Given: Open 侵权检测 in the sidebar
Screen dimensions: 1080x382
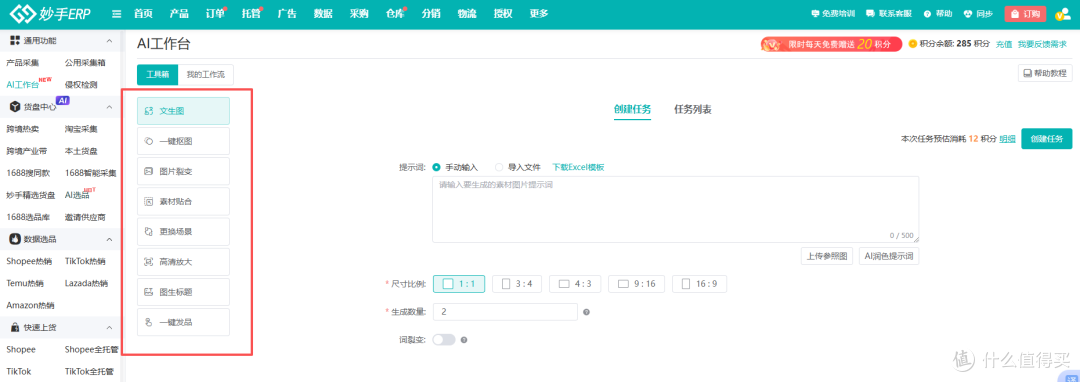Looking at the screenshot, I should coord(81,85).
